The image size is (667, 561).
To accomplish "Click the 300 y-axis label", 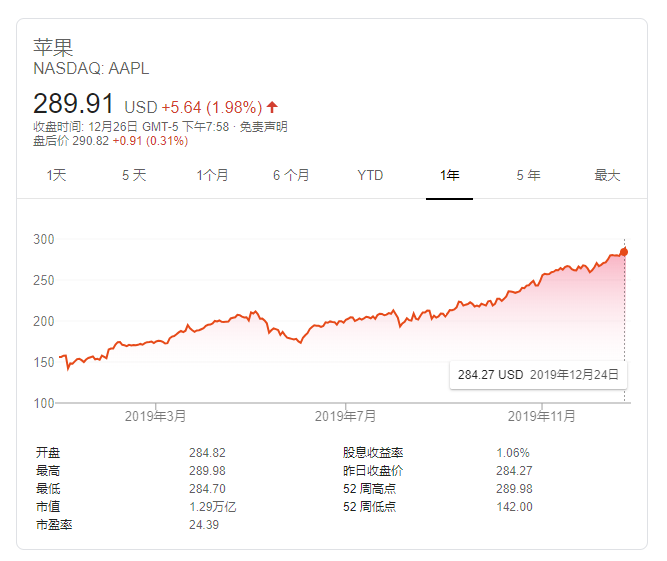I will click(x=44, y=239).
